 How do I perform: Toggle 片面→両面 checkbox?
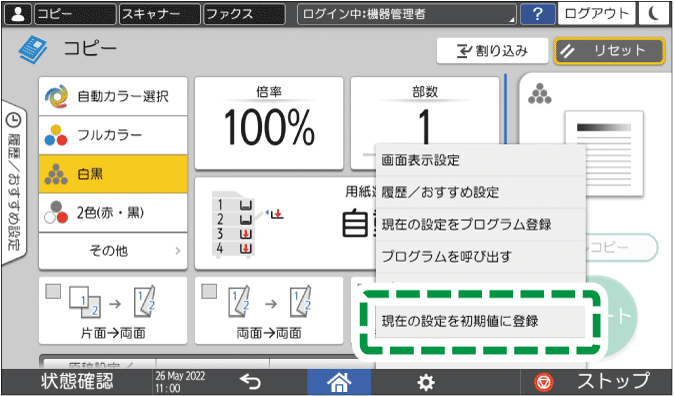(53, 291)
